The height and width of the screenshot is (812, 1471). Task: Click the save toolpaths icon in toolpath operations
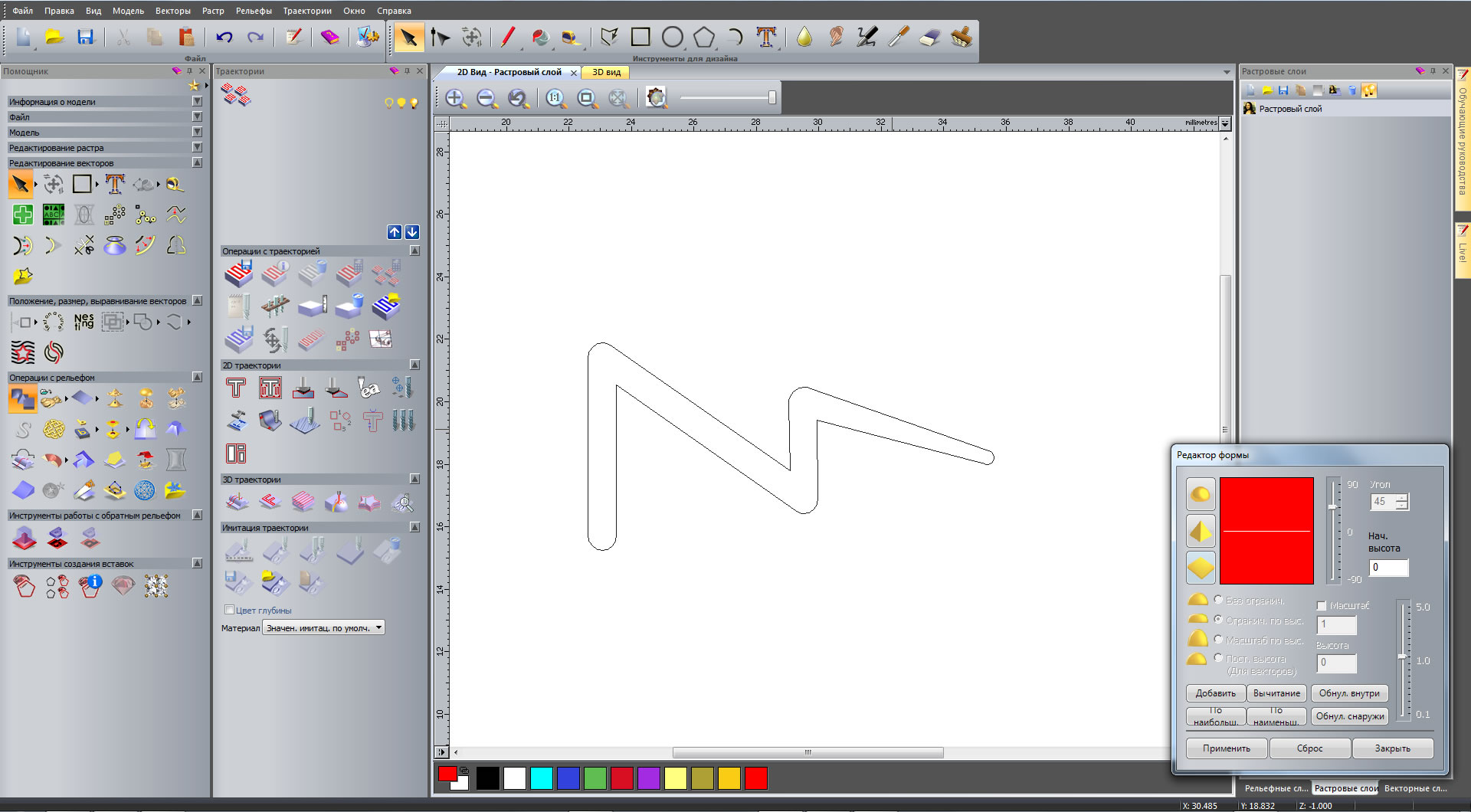[238, 273]
